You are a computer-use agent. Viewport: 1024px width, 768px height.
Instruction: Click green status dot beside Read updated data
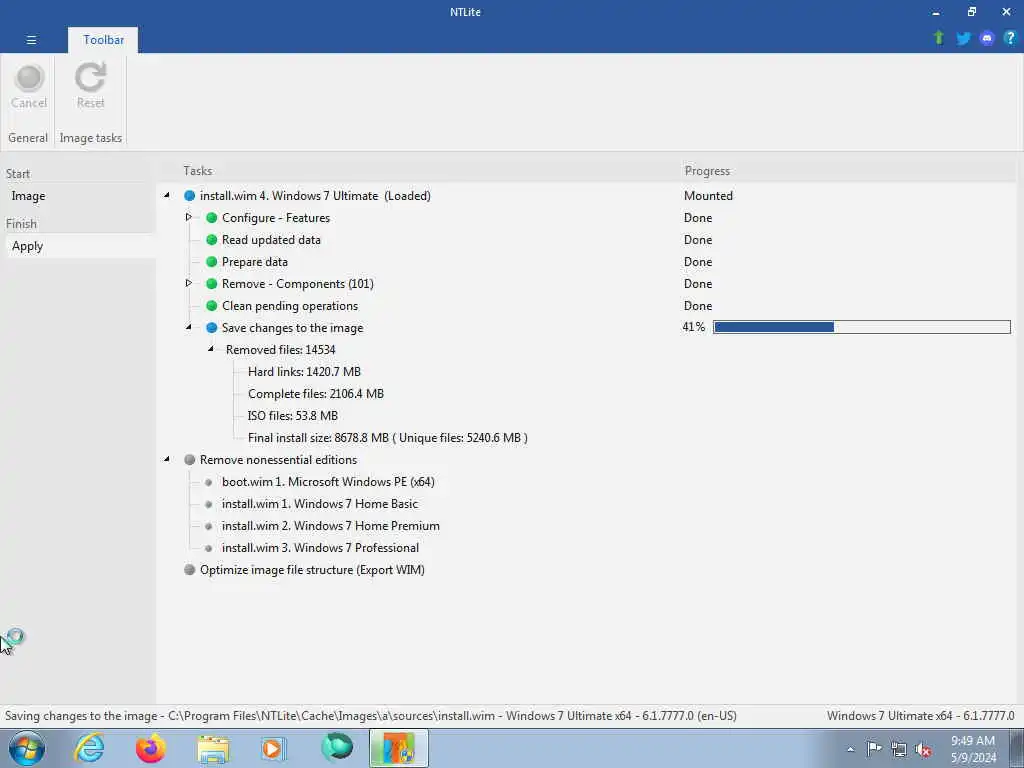pos(212,240)
